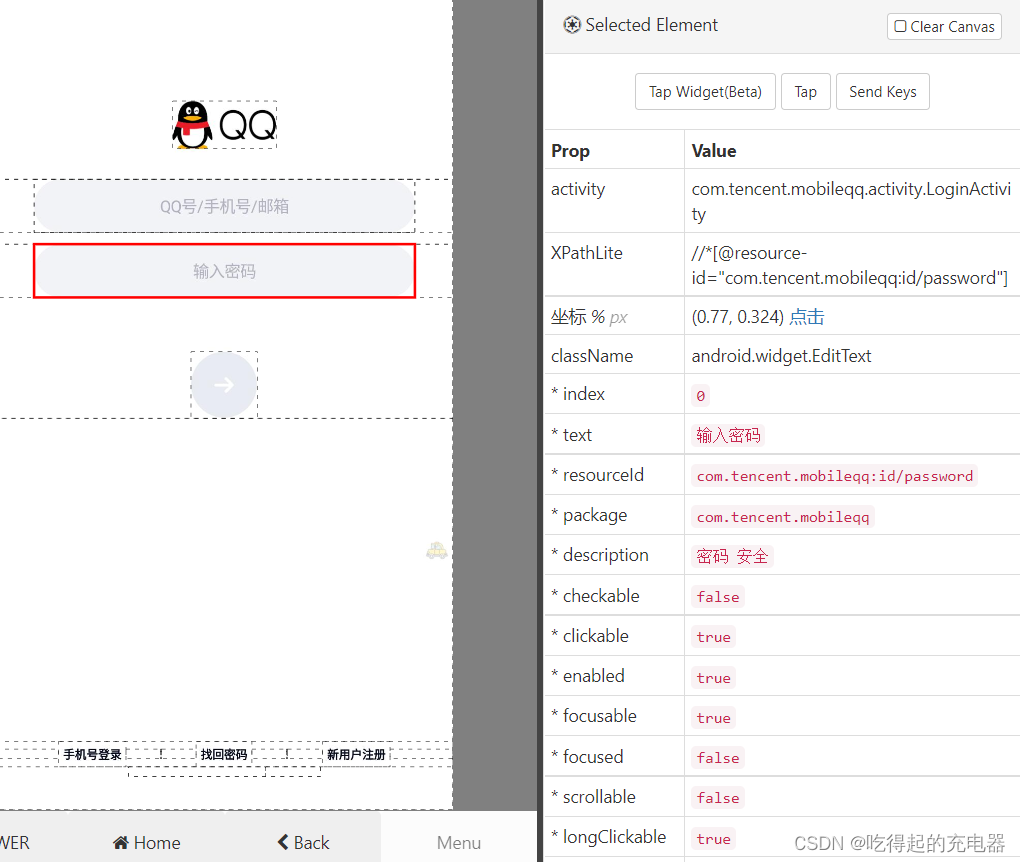Click the Prop column header
This screenshot has width=1020, height=862.
point(570,151)
